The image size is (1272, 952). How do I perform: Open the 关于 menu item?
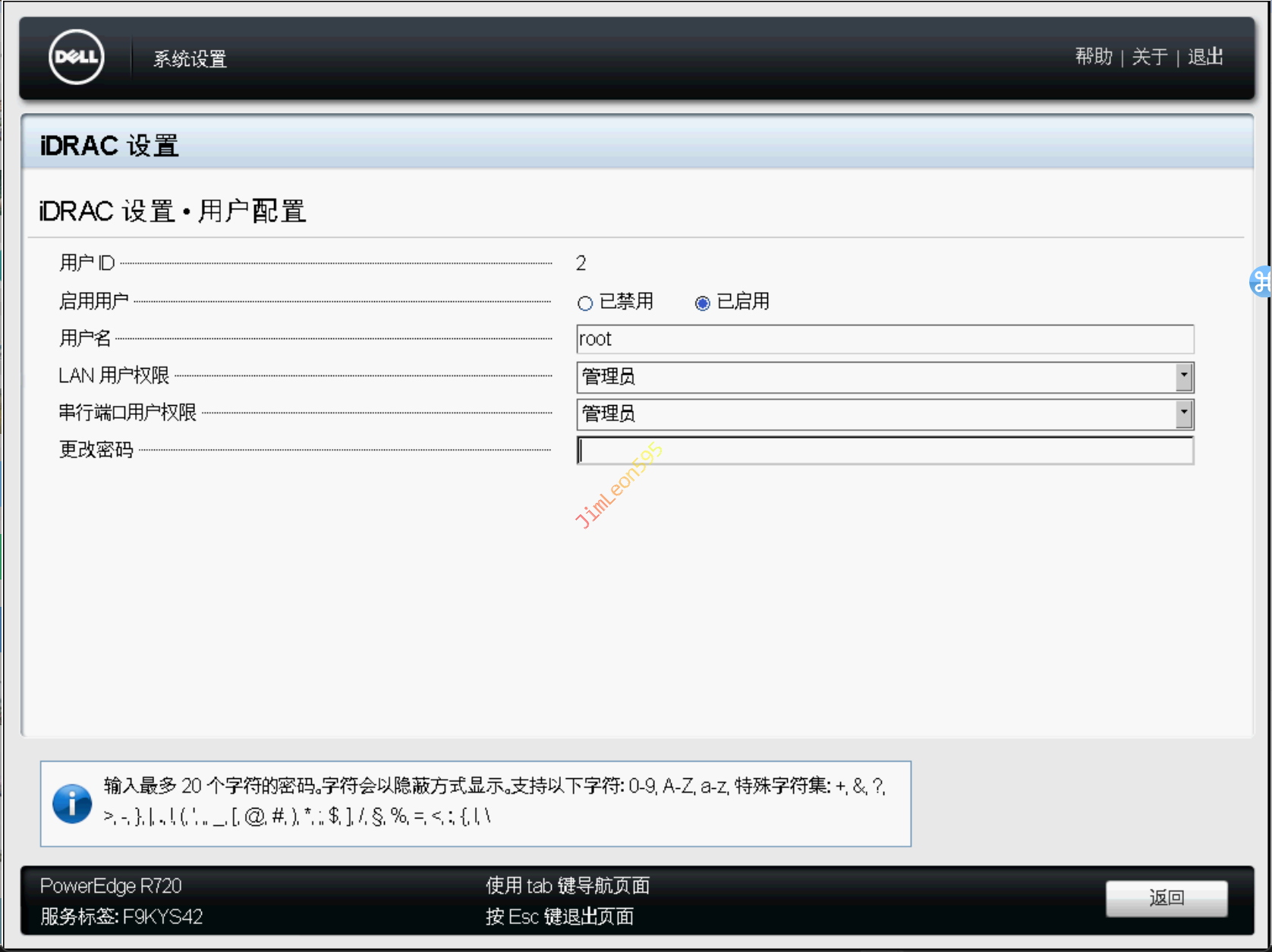(1149, 57)
